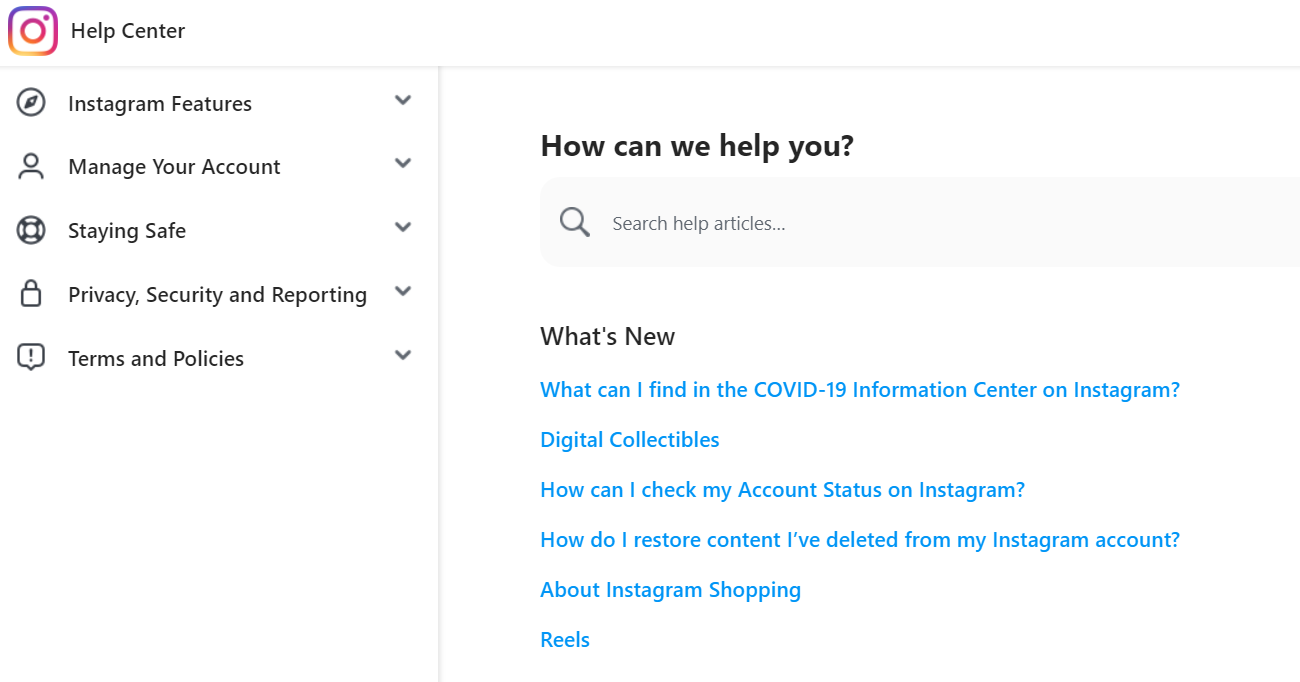Screen dimensions: 1300x682
Task: Open the About Instagram Shopping article
Action: (670, 589)
